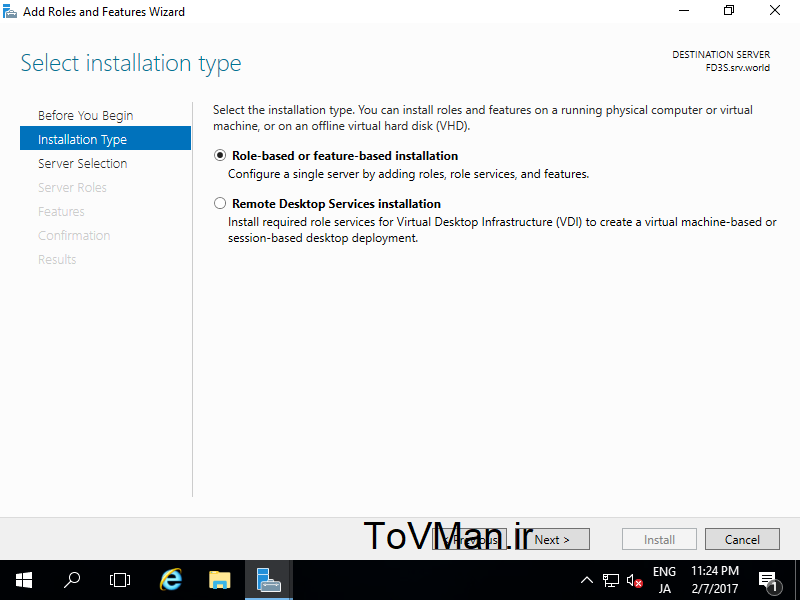
Task: Click Server Manager taskbar icon
Action: coord(269,580)
